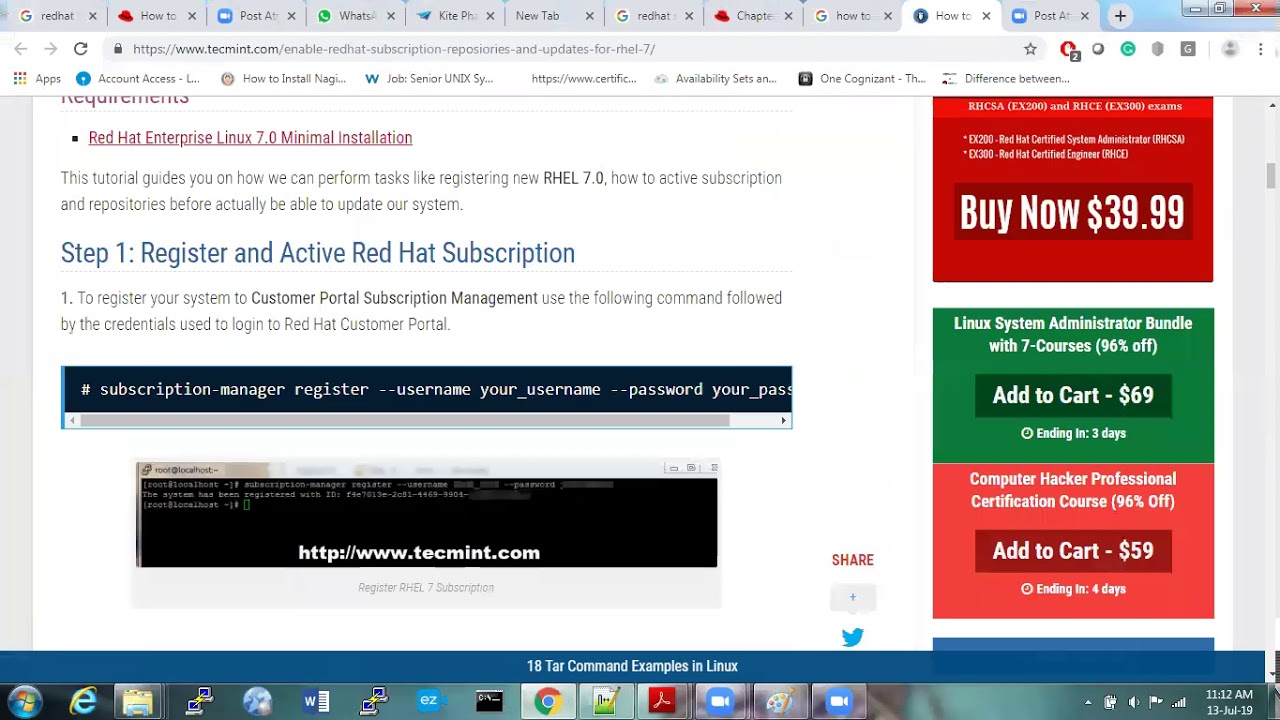1280x720 pixels.
Task: Close the 'New Tab' tab
Action: 589,16
